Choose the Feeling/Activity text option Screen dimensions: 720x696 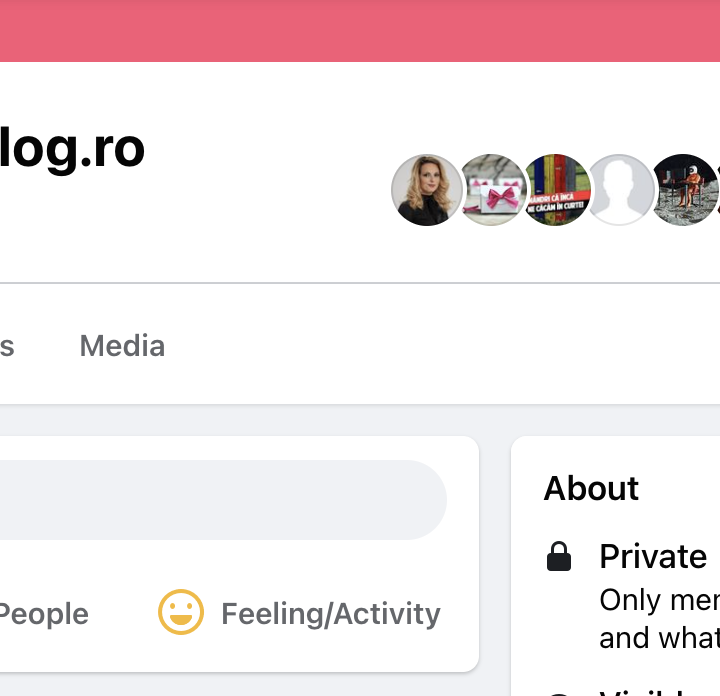[330, 613]
